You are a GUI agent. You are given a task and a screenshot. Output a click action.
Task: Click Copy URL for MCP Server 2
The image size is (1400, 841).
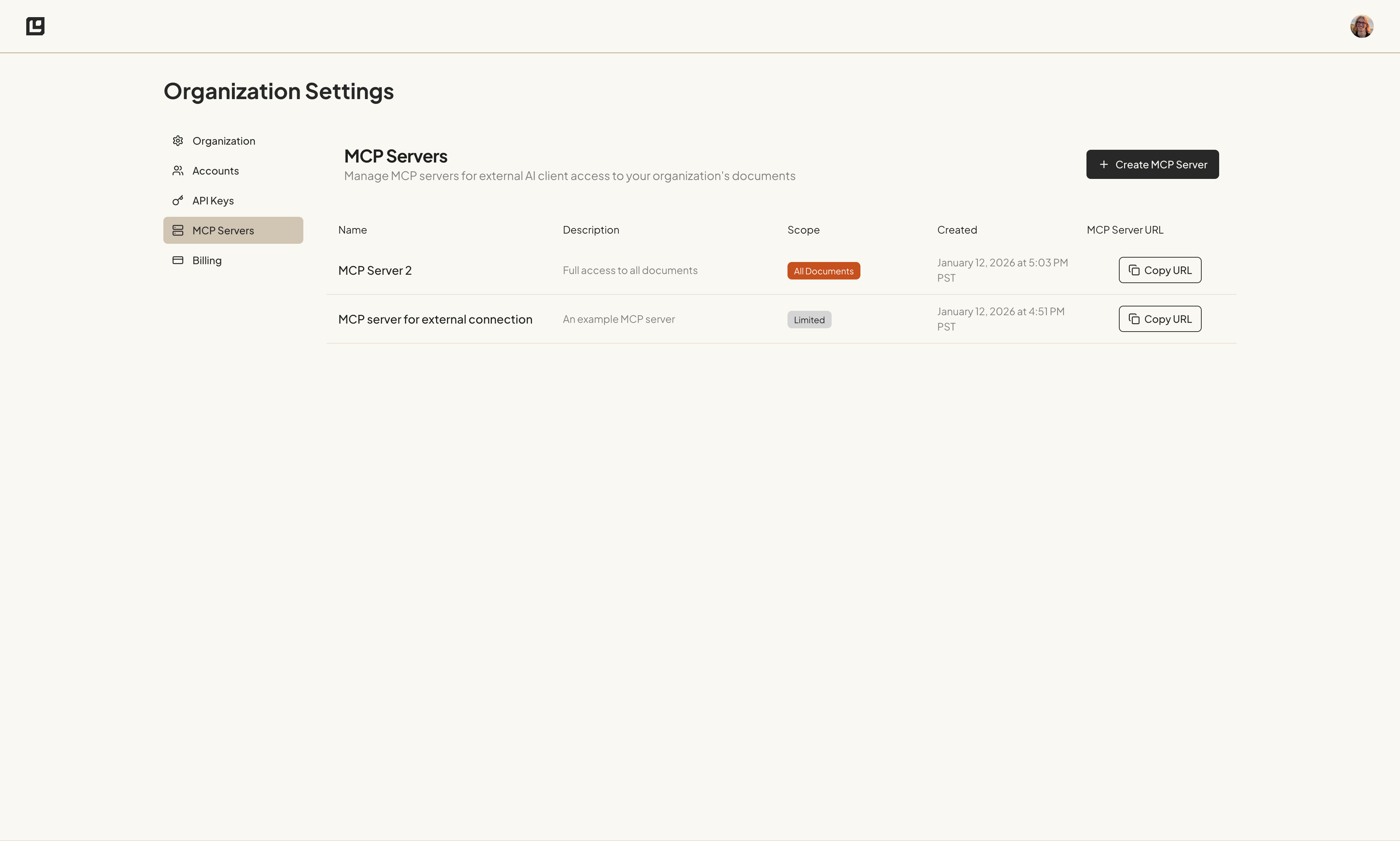click(1160, 270)
